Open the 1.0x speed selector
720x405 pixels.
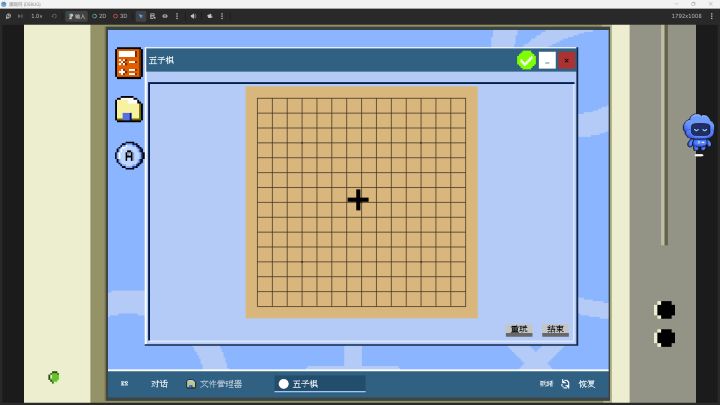pyautogui.click(x=37, y=16)
